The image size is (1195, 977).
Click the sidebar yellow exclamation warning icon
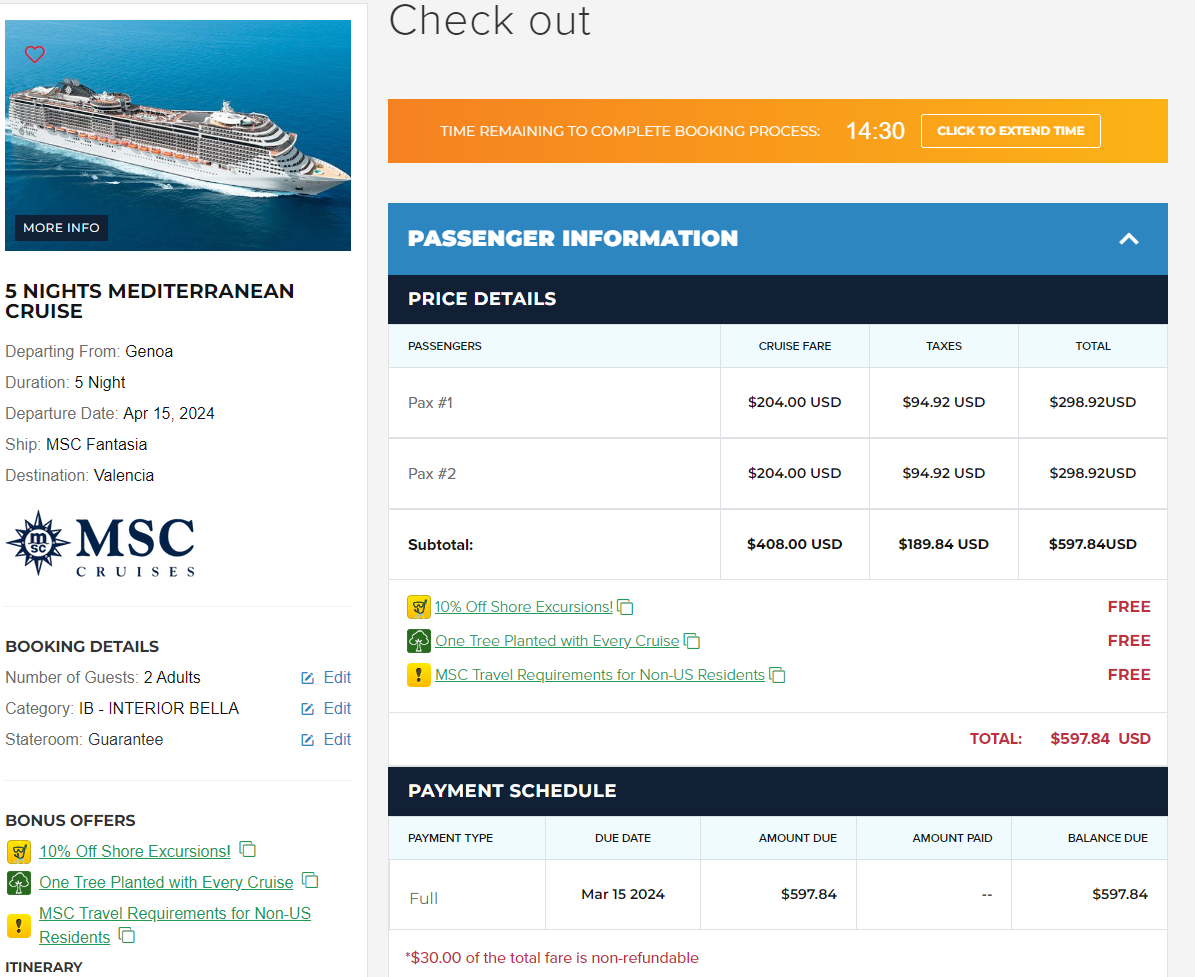tap(18, 925)
